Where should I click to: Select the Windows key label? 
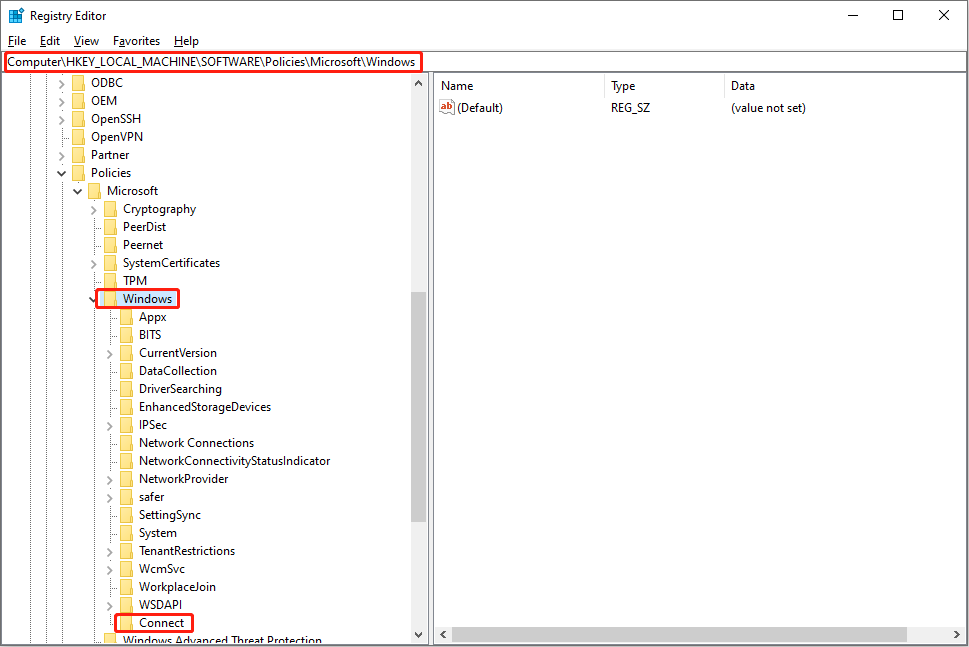click(x=147, y=299)
